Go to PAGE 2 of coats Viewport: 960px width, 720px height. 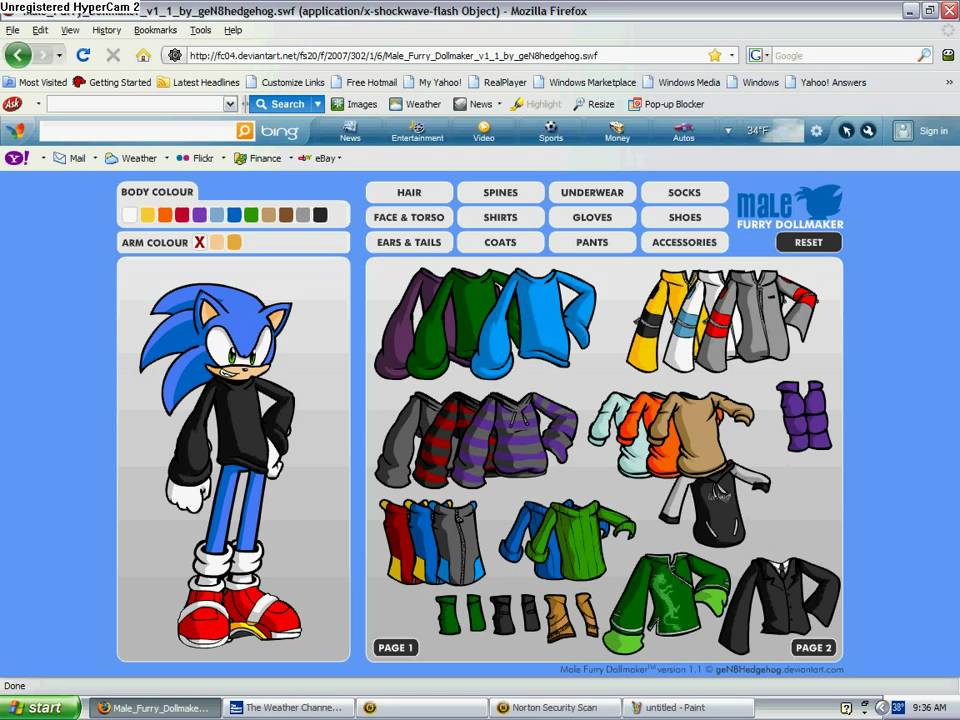coord(813,647)
